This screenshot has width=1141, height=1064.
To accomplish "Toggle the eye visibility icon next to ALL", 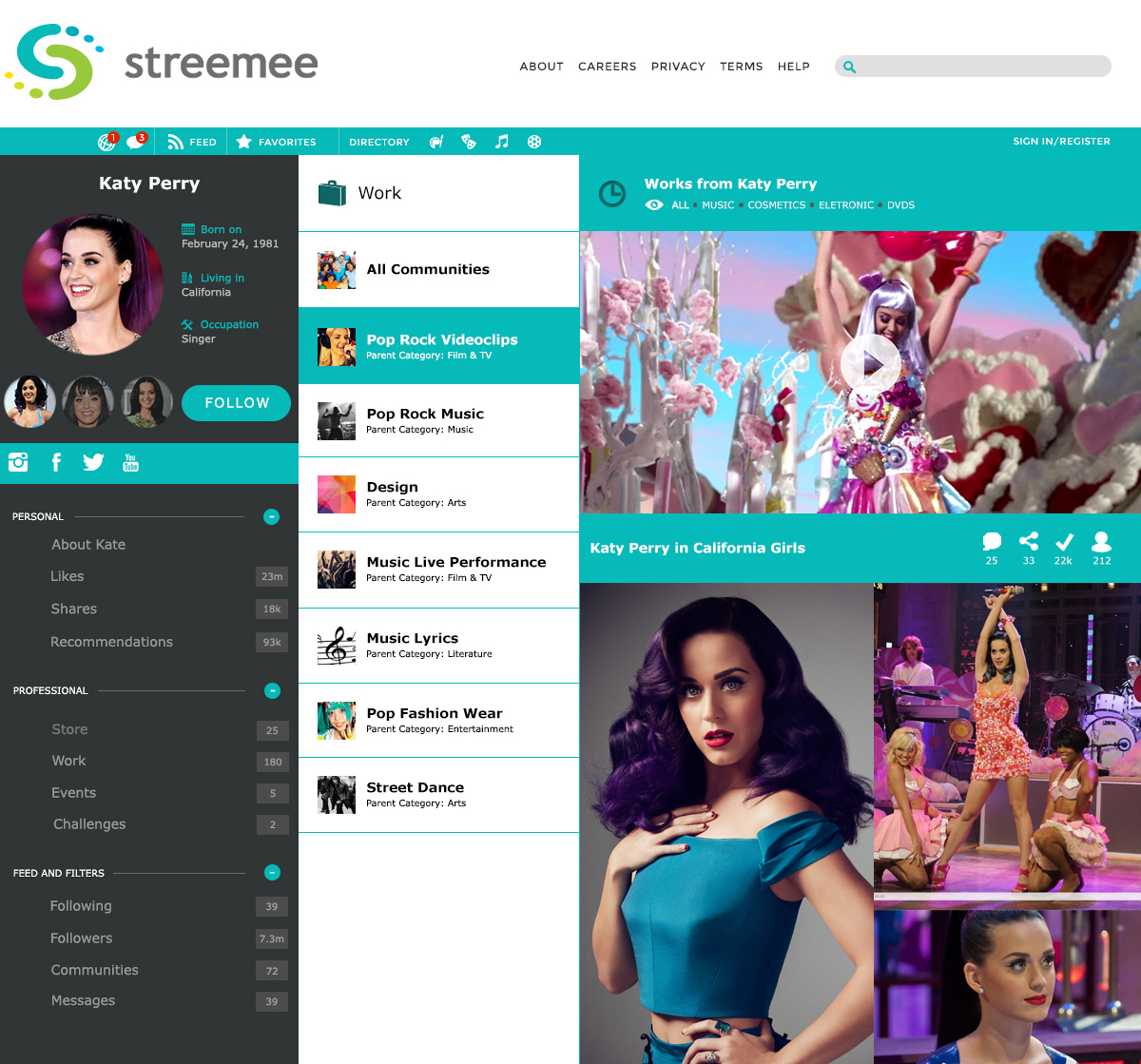I will (x=654, y=205).
